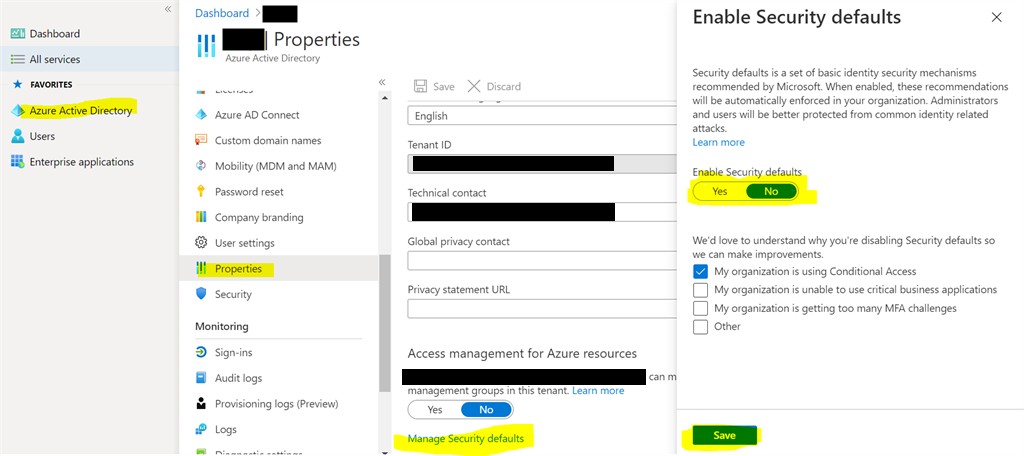Screen dimensions: 1024x456
Task: Open the language dropdown showing English
Action: coord(542,116)
